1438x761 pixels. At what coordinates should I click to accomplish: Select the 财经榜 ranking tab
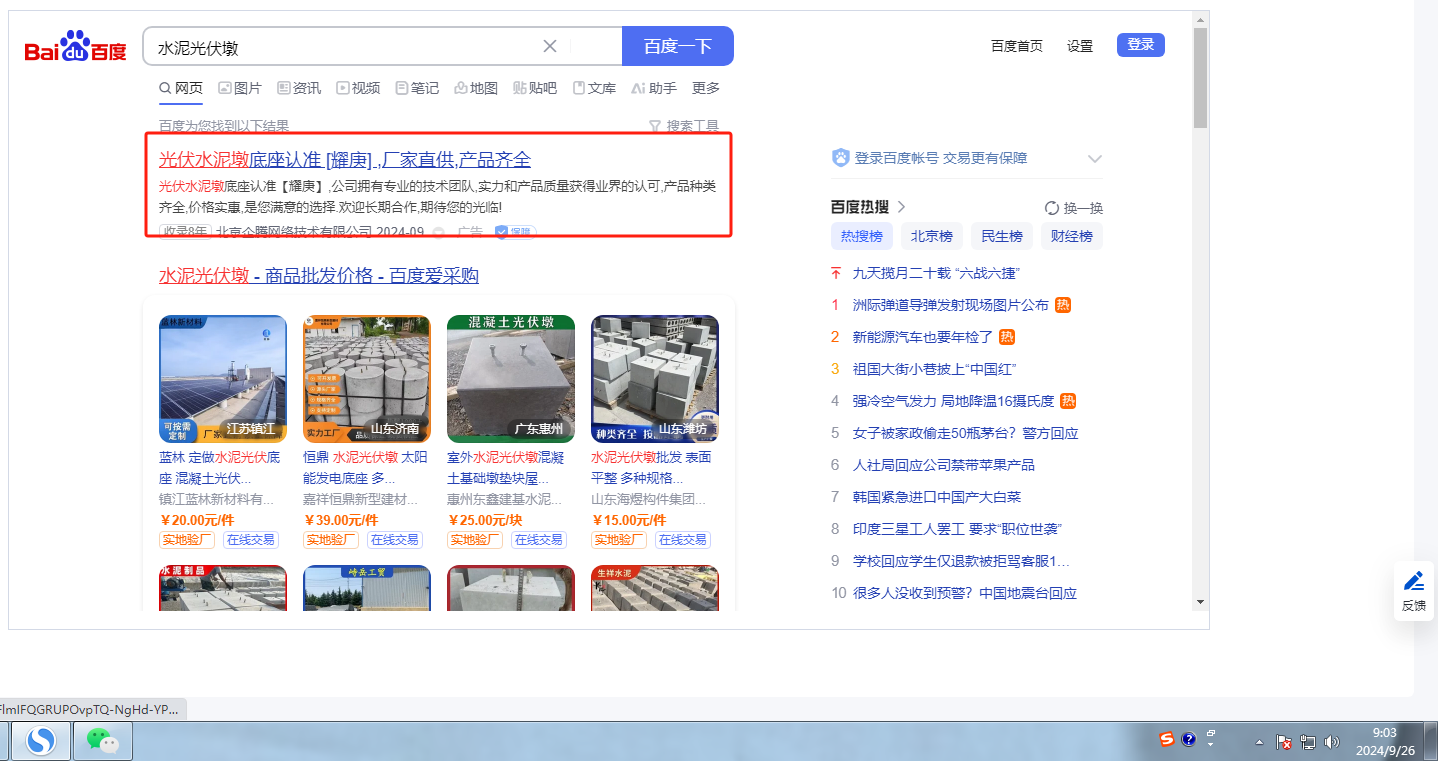coord(1072,237)
